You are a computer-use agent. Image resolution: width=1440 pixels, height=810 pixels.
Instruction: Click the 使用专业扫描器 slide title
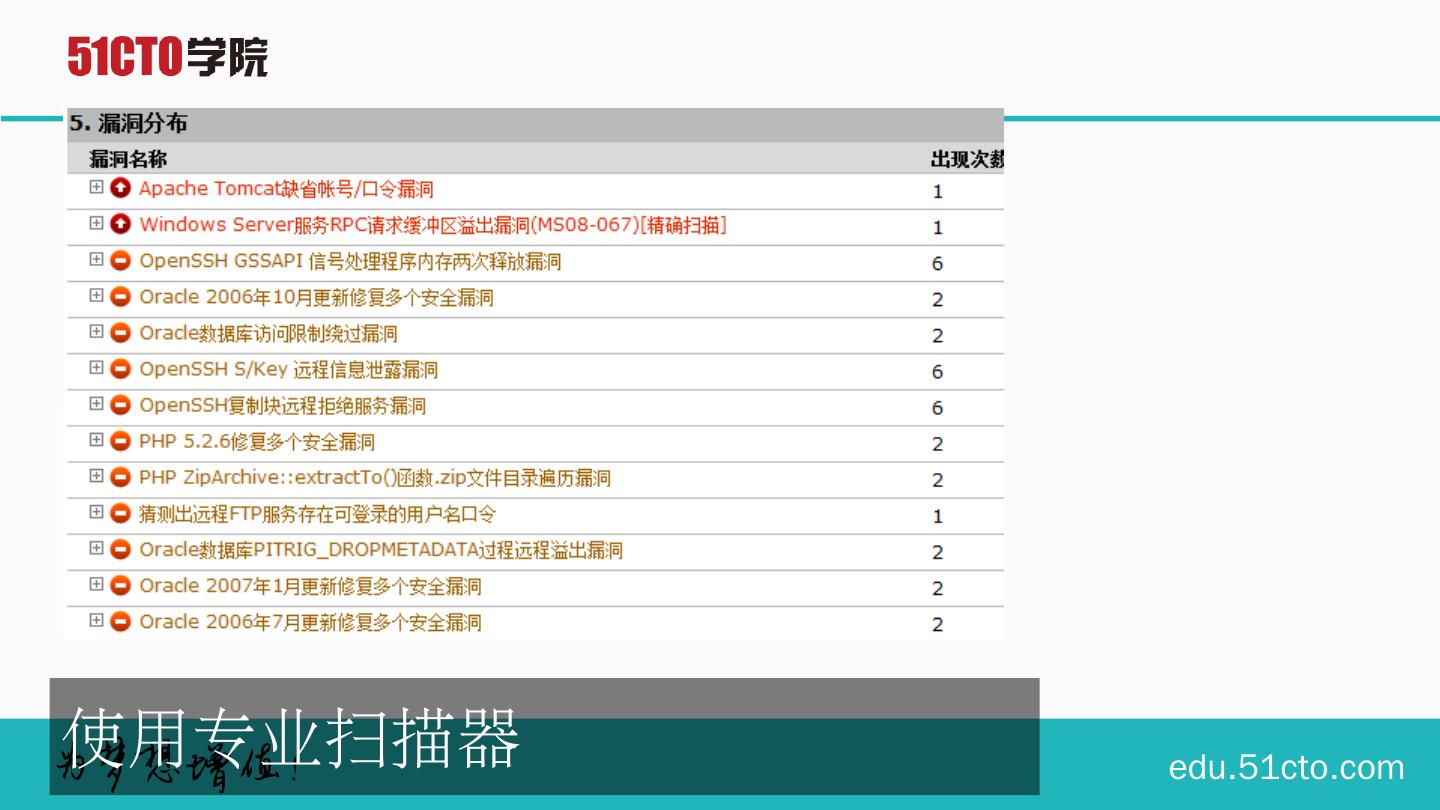click(x=291, y=738)
